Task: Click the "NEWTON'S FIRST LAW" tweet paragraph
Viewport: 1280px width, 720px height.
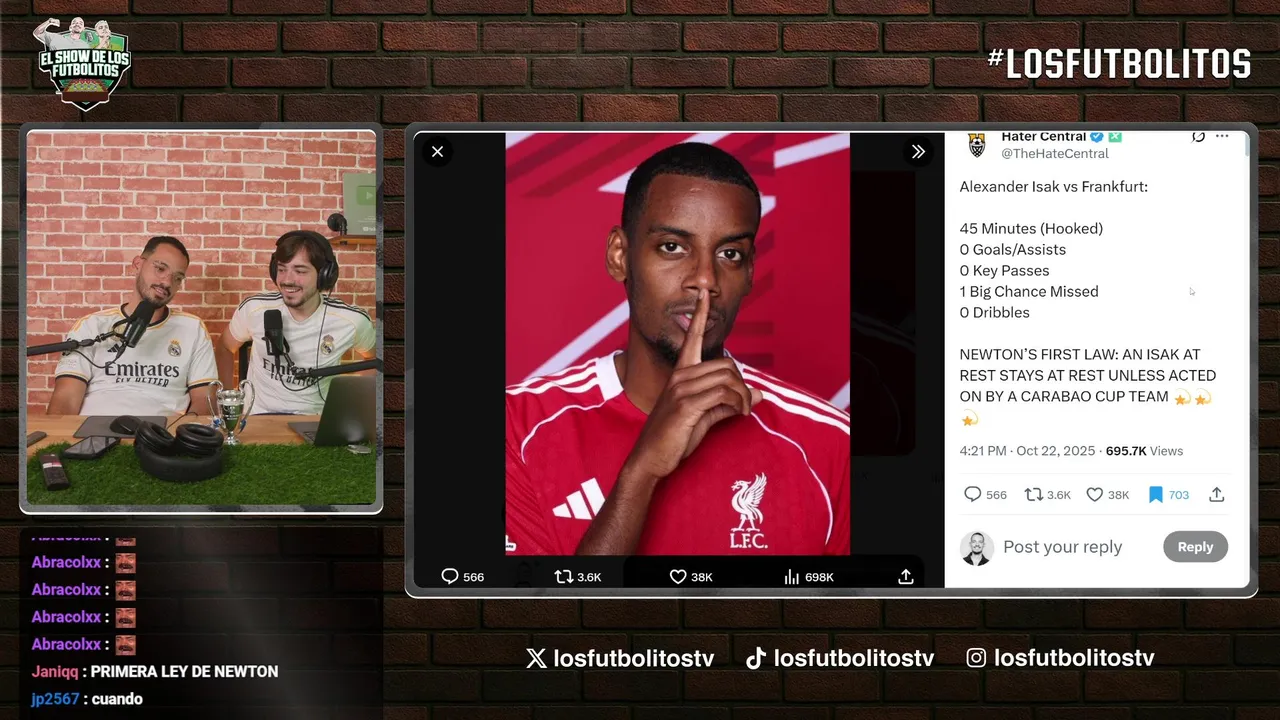Action: coord(1087,386)
